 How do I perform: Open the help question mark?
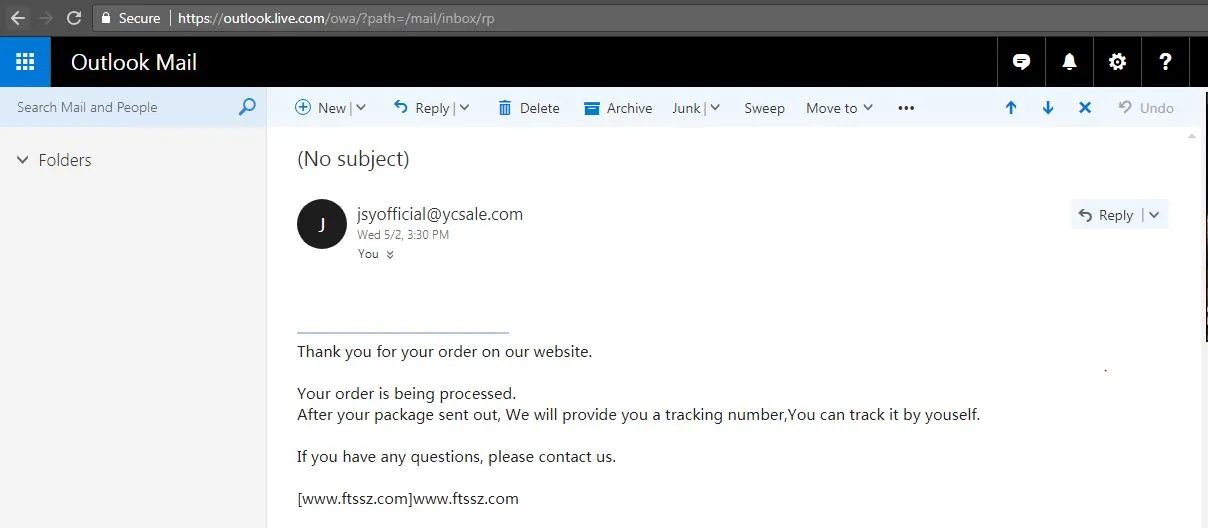[x=1165, y=62]
